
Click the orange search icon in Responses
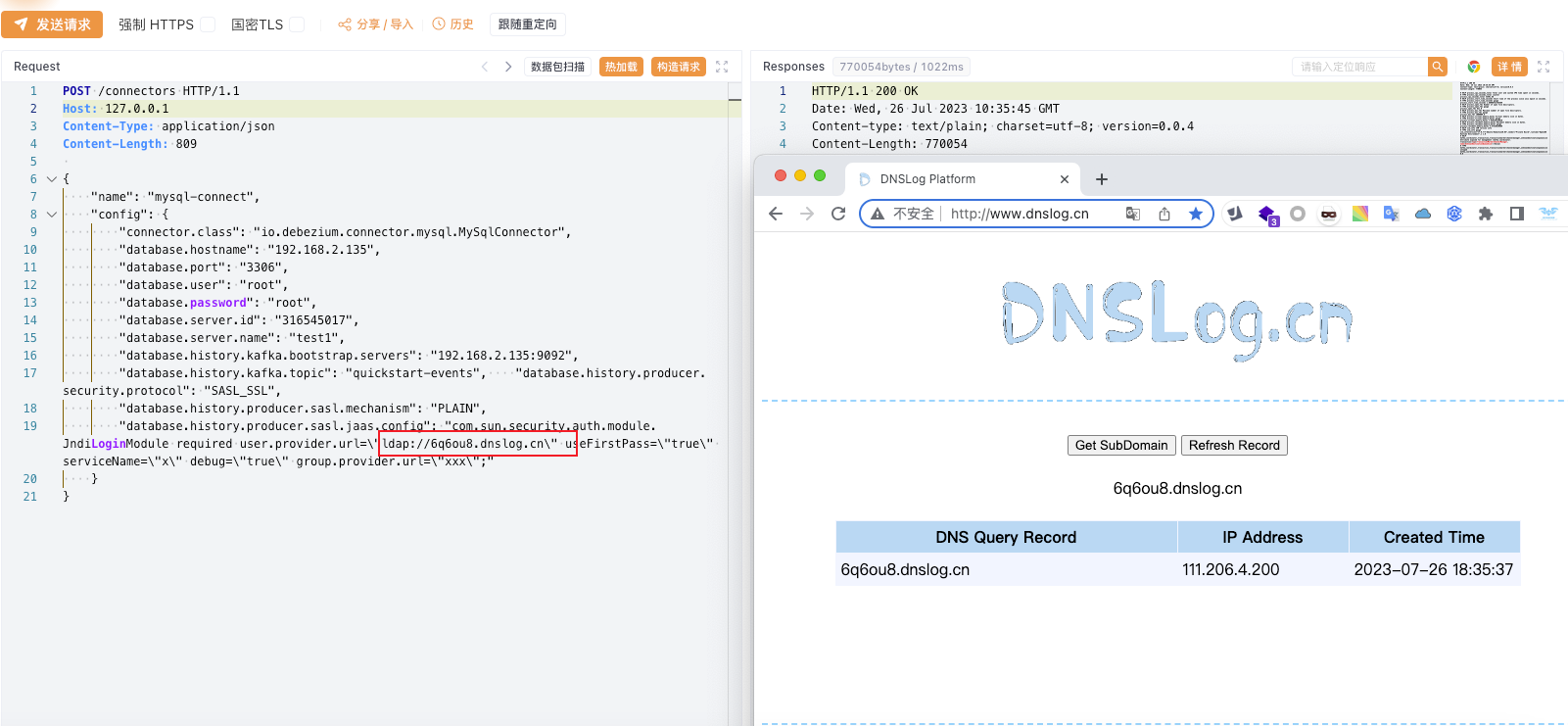coord(1437,67)
